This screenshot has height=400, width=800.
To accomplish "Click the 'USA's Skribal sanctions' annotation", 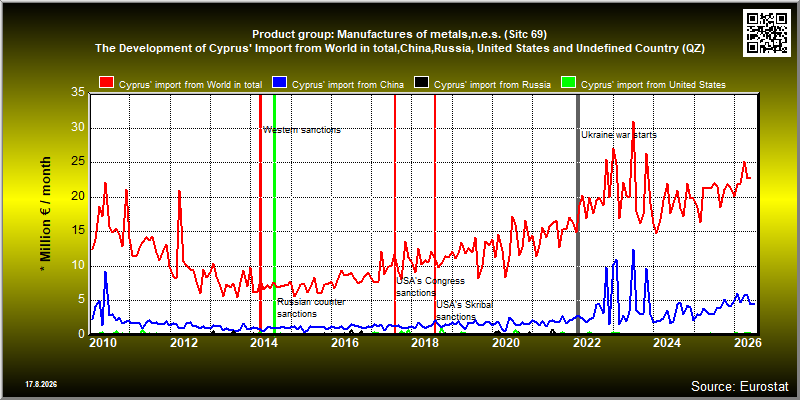I will 465,311.
